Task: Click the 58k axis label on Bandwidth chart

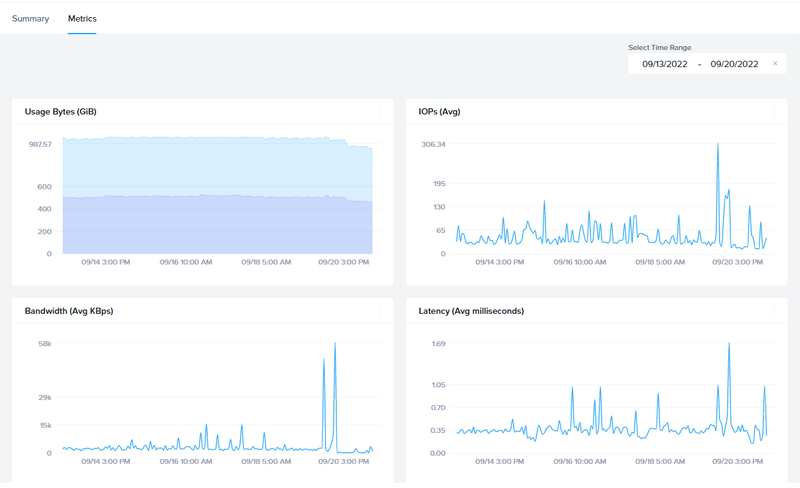Action: pyautogui.click(x=45, y=344)
